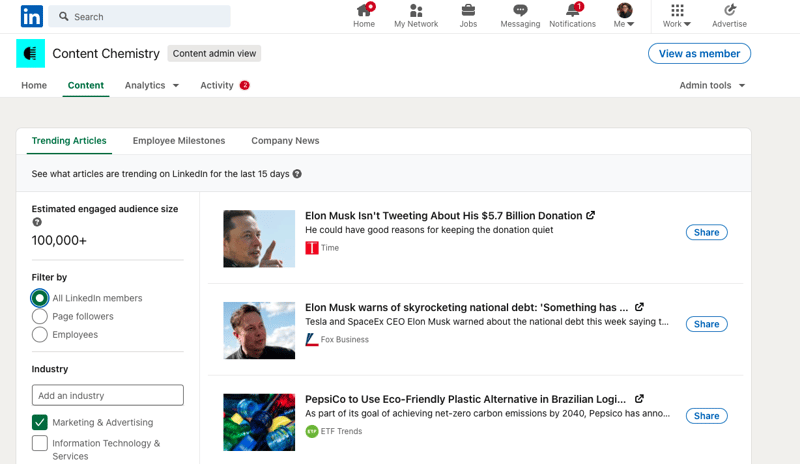
Task: Open the Jobs briefcase icon
Action: 468,11
